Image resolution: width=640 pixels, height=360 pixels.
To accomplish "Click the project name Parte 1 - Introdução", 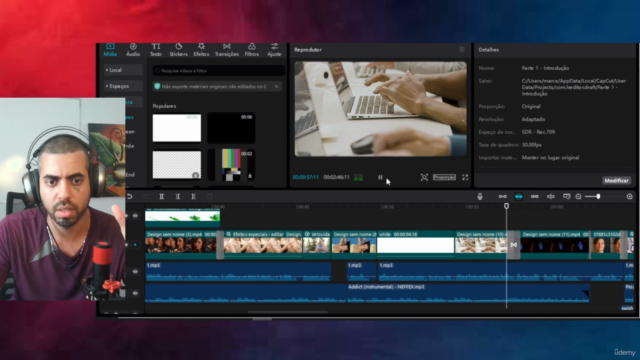I will click(x=545, y=68).
